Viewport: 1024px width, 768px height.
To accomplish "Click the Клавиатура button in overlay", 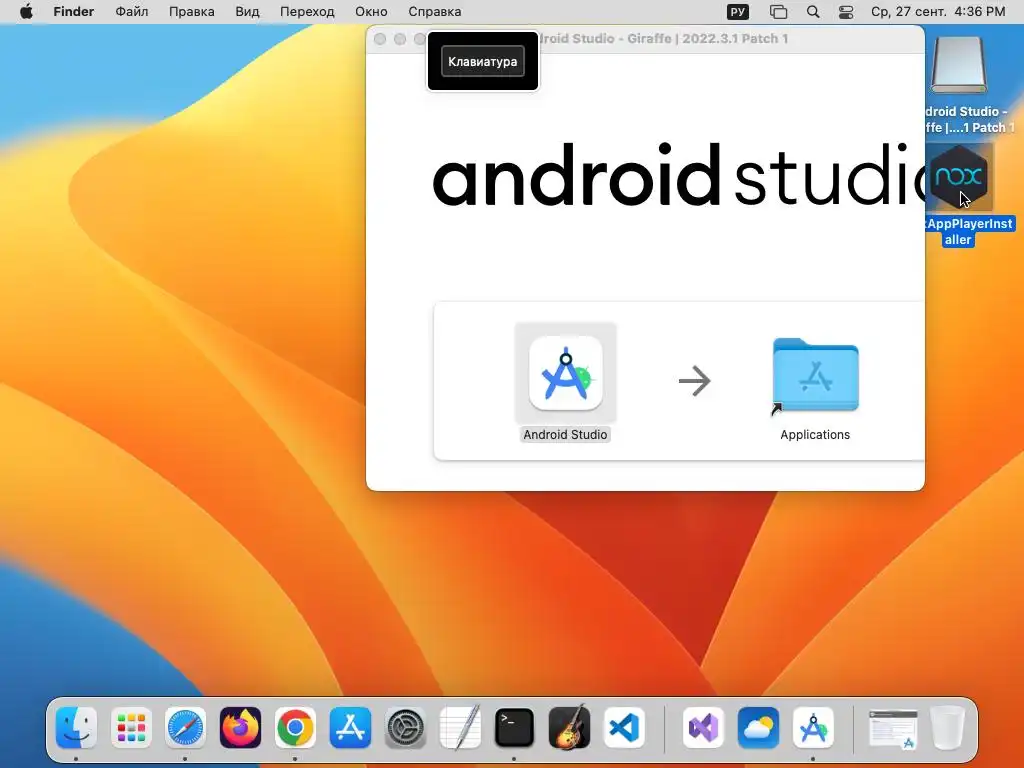I will tap(483, 61).
